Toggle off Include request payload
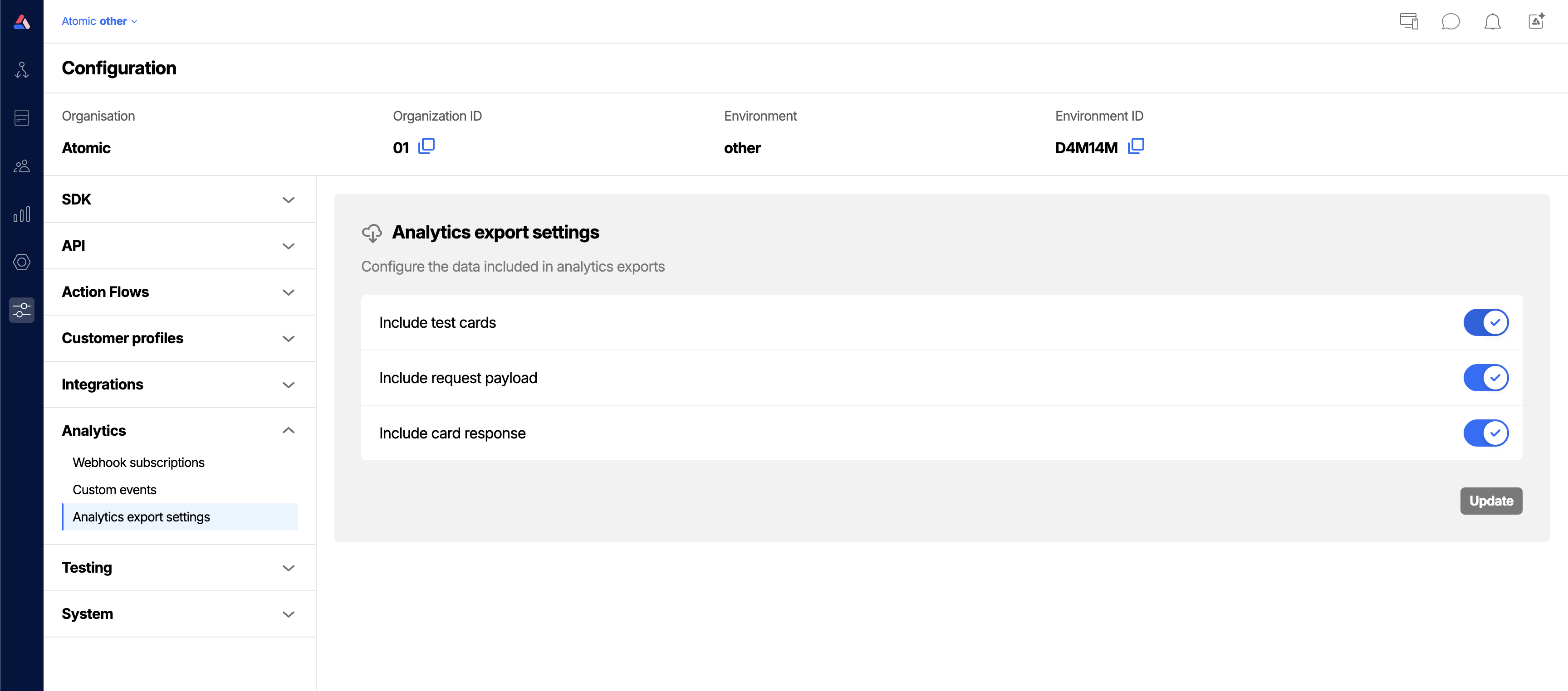The image size is (1568, 691). coord(1486,377)
